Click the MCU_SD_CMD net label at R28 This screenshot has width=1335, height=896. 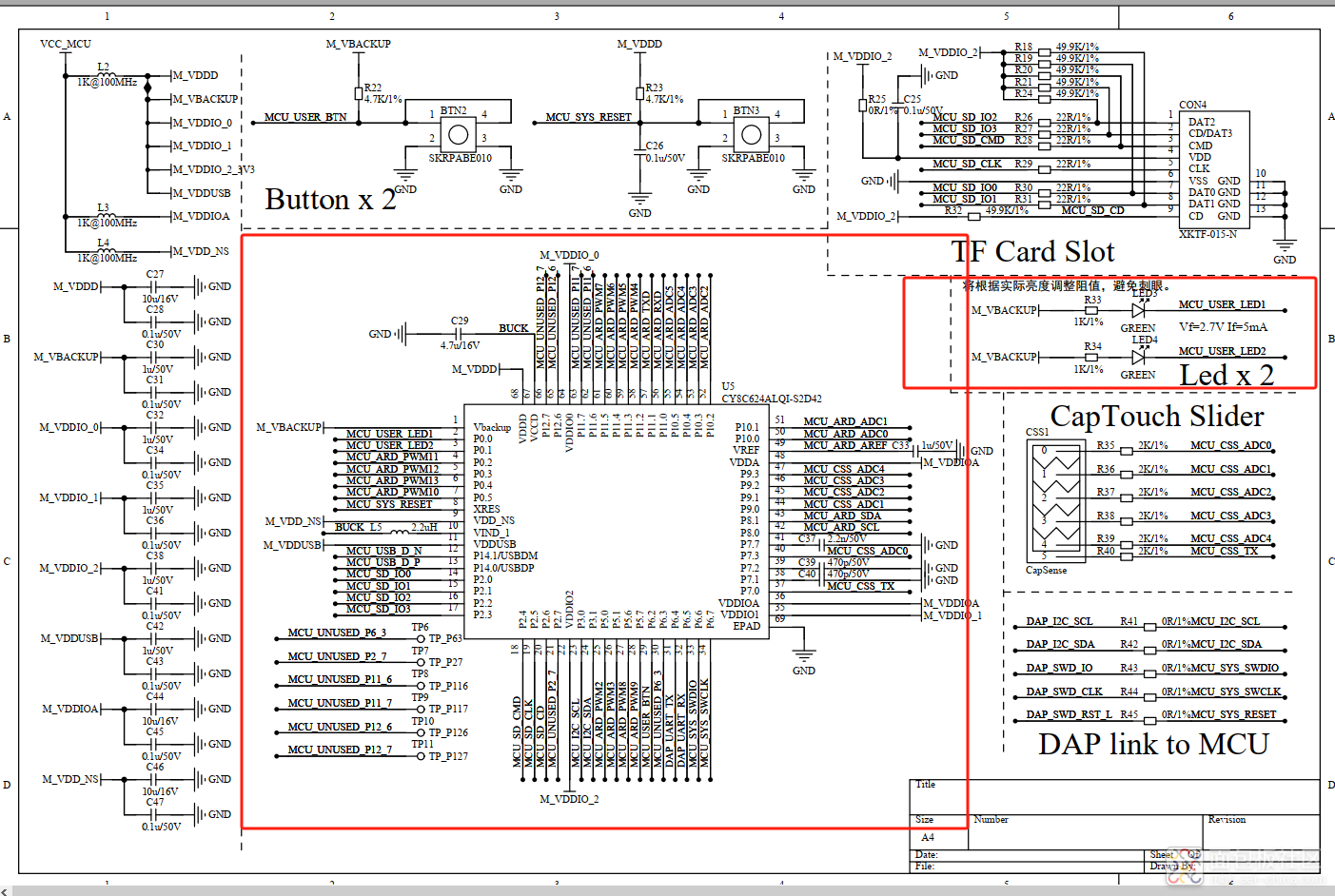coord(968,140)
